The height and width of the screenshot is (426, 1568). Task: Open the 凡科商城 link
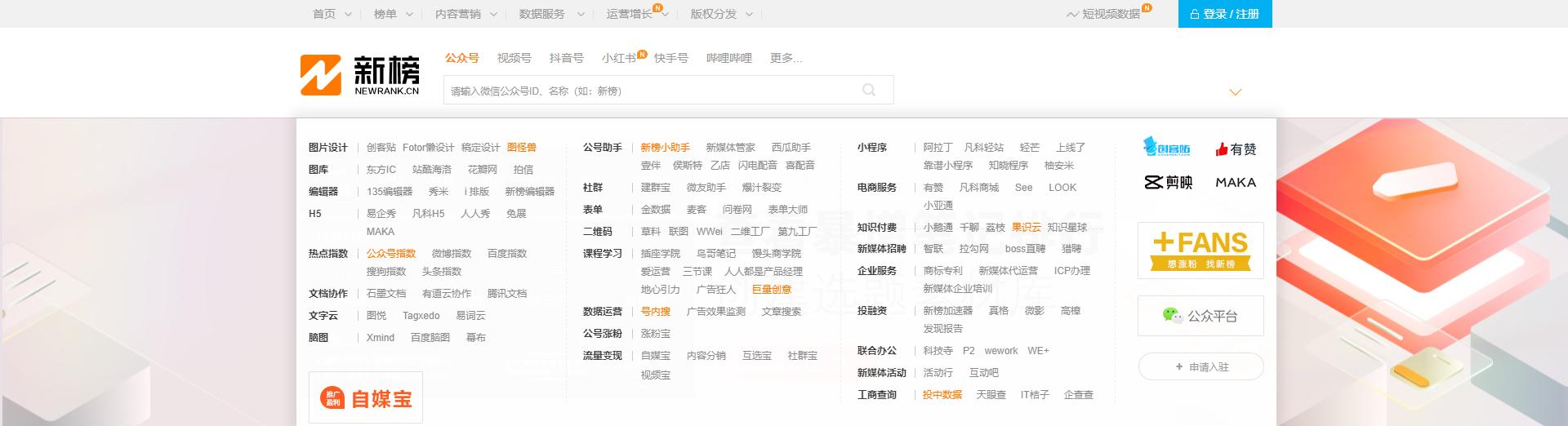(x=979, y=188)
